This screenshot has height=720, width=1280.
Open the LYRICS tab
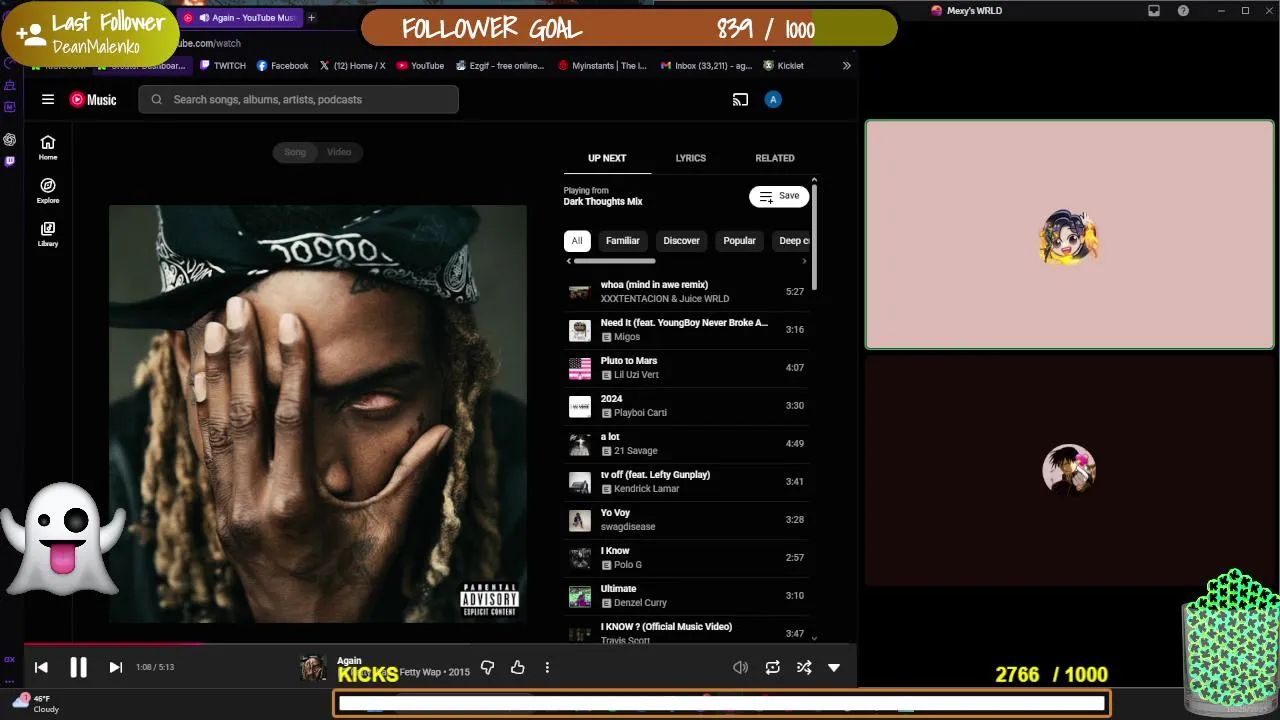click(x=690, y=158)
